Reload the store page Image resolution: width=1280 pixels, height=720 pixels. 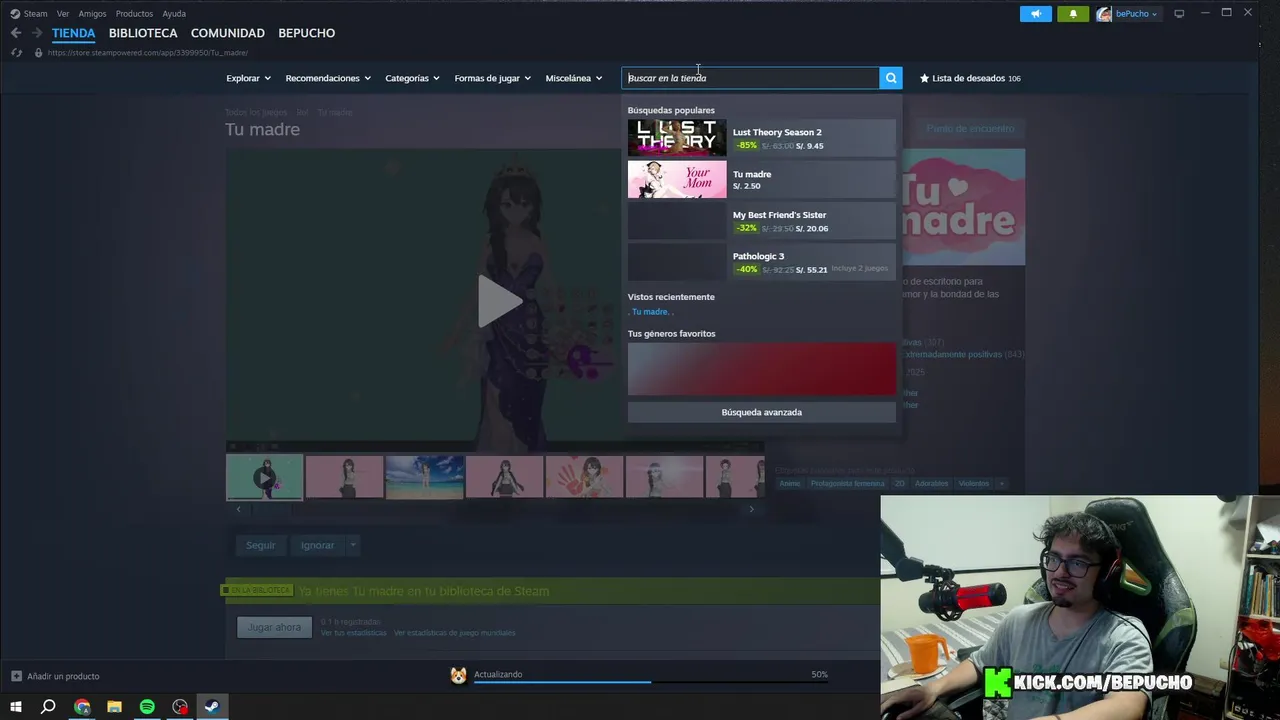(16, 52)
